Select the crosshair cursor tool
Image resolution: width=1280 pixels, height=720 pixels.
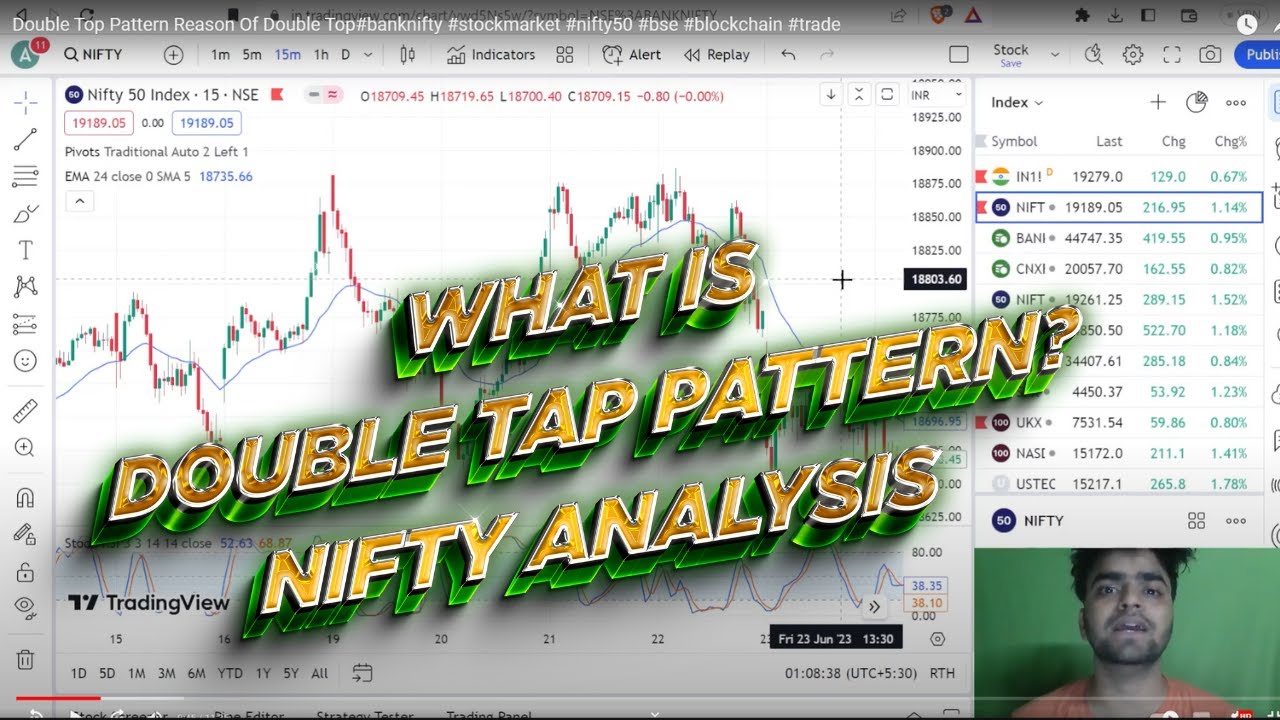coord(26,102)
